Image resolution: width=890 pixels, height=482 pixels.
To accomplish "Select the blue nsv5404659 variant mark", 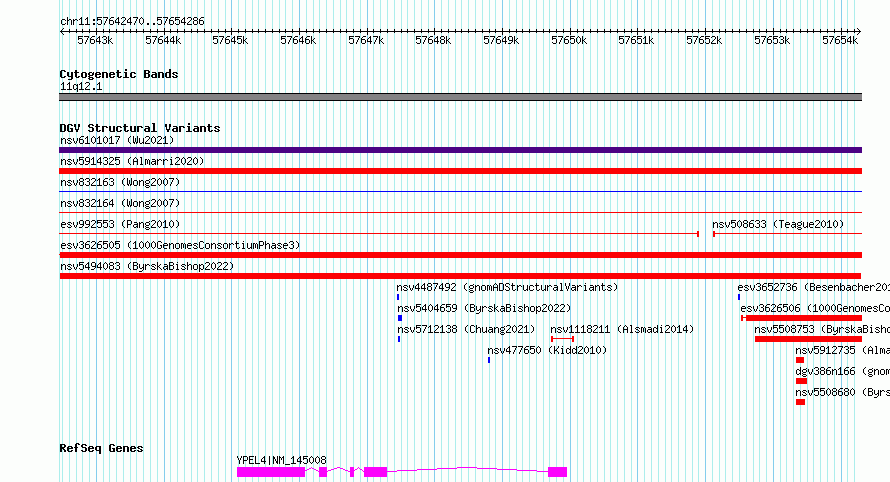I will point(400,318).
